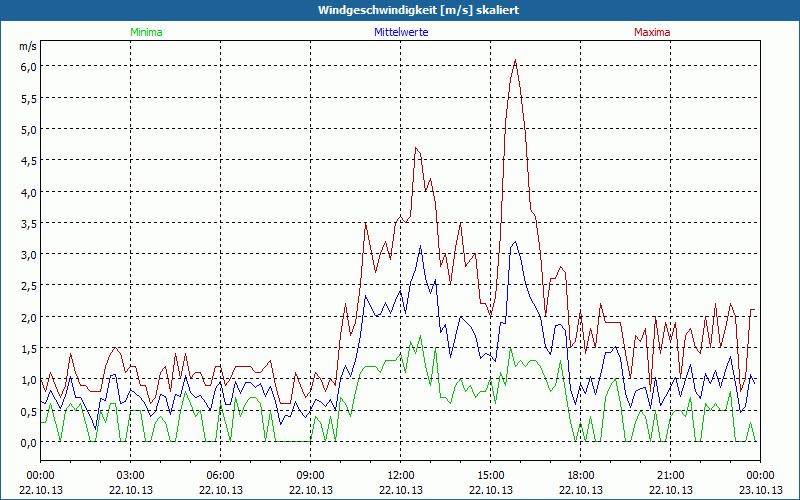Click the 4,0 y-axis value
This screenshot has height=500, width=800.
click(29, 192)
